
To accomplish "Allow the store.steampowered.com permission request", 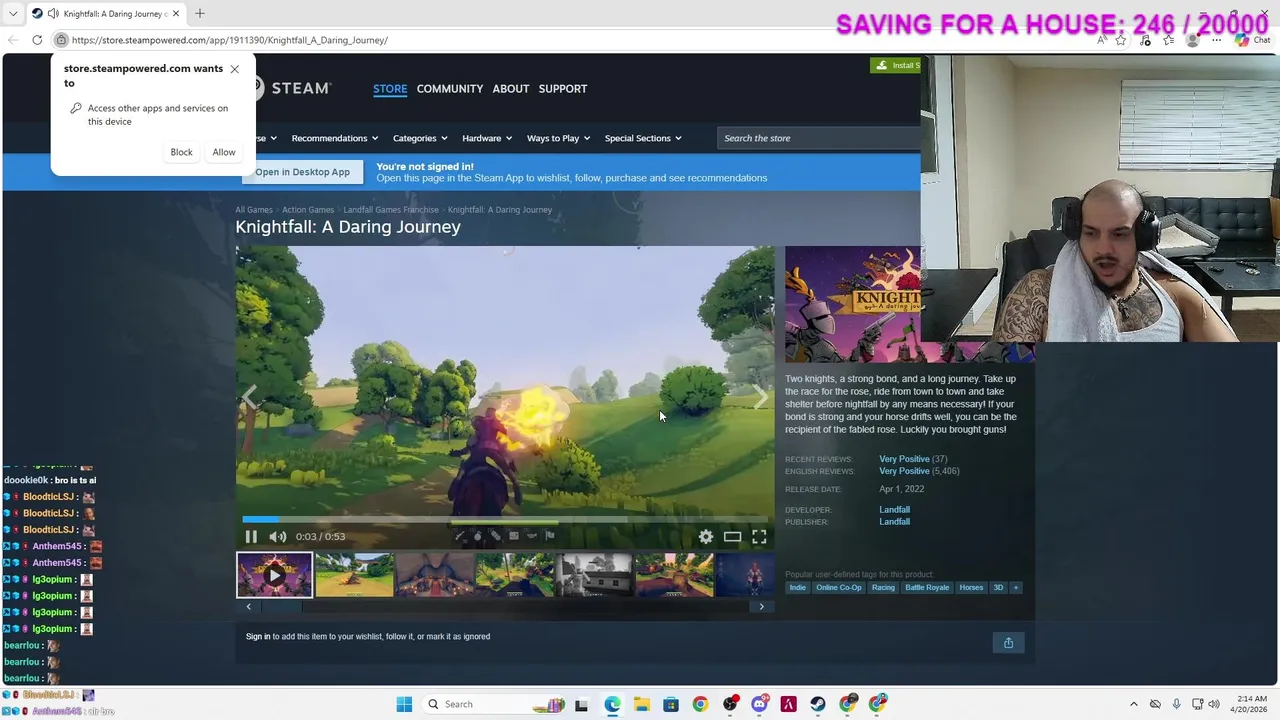I will pos(224,152).
